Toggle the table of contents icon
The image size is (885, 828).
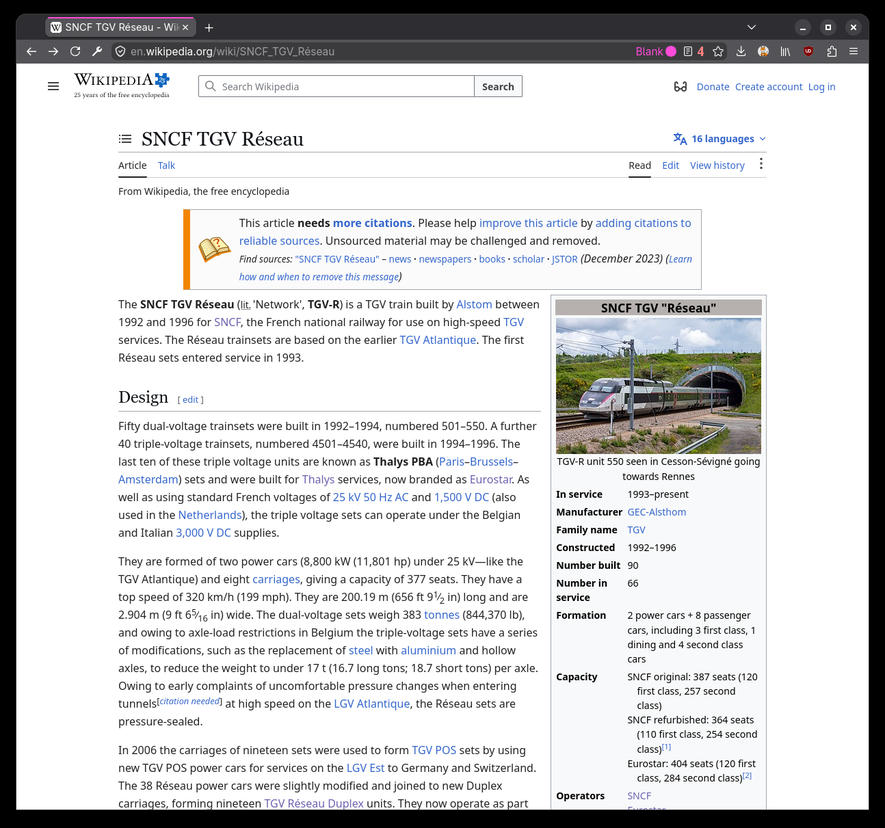(125, 139)
